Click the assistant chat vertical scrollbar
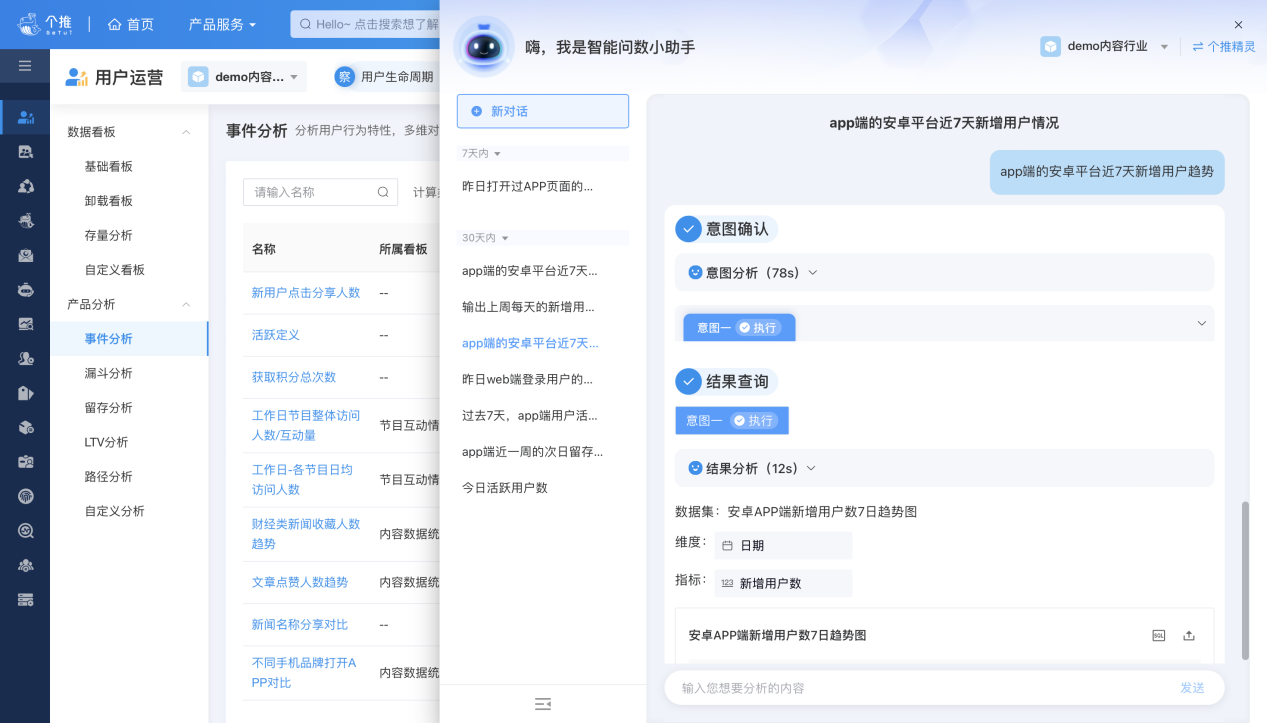1267x723 pixels. 1245,581
